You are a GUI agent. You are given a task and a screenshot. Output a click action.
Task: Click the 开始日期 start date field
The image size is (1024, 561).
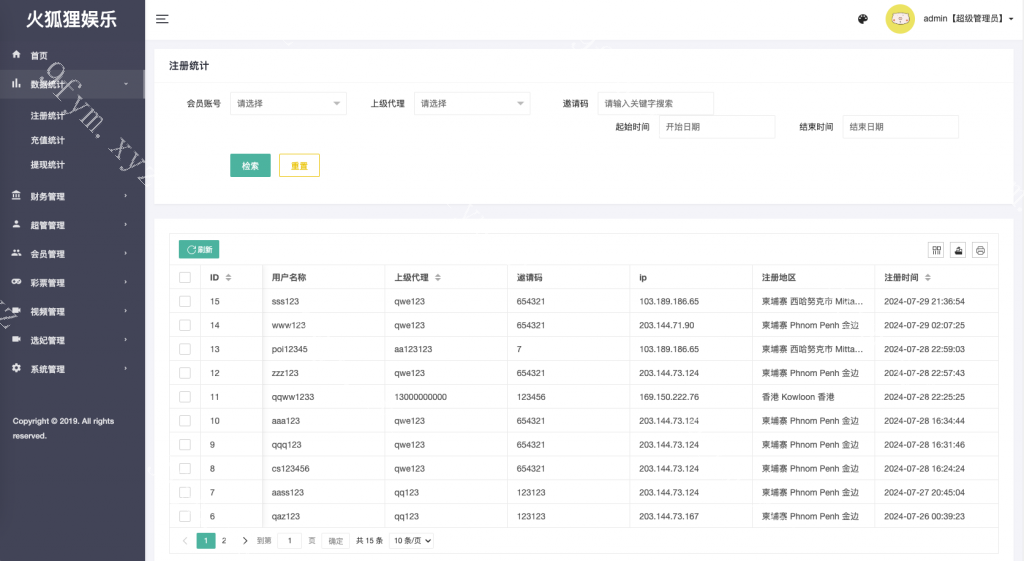717,127
